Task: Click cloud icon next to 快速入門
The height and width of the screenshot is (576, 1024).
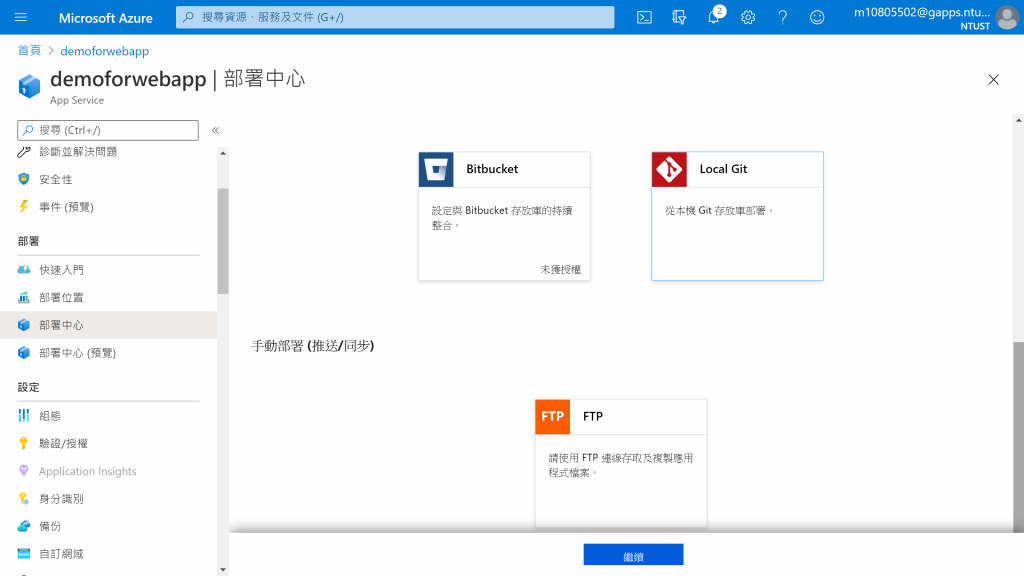Action: point(24,270)
